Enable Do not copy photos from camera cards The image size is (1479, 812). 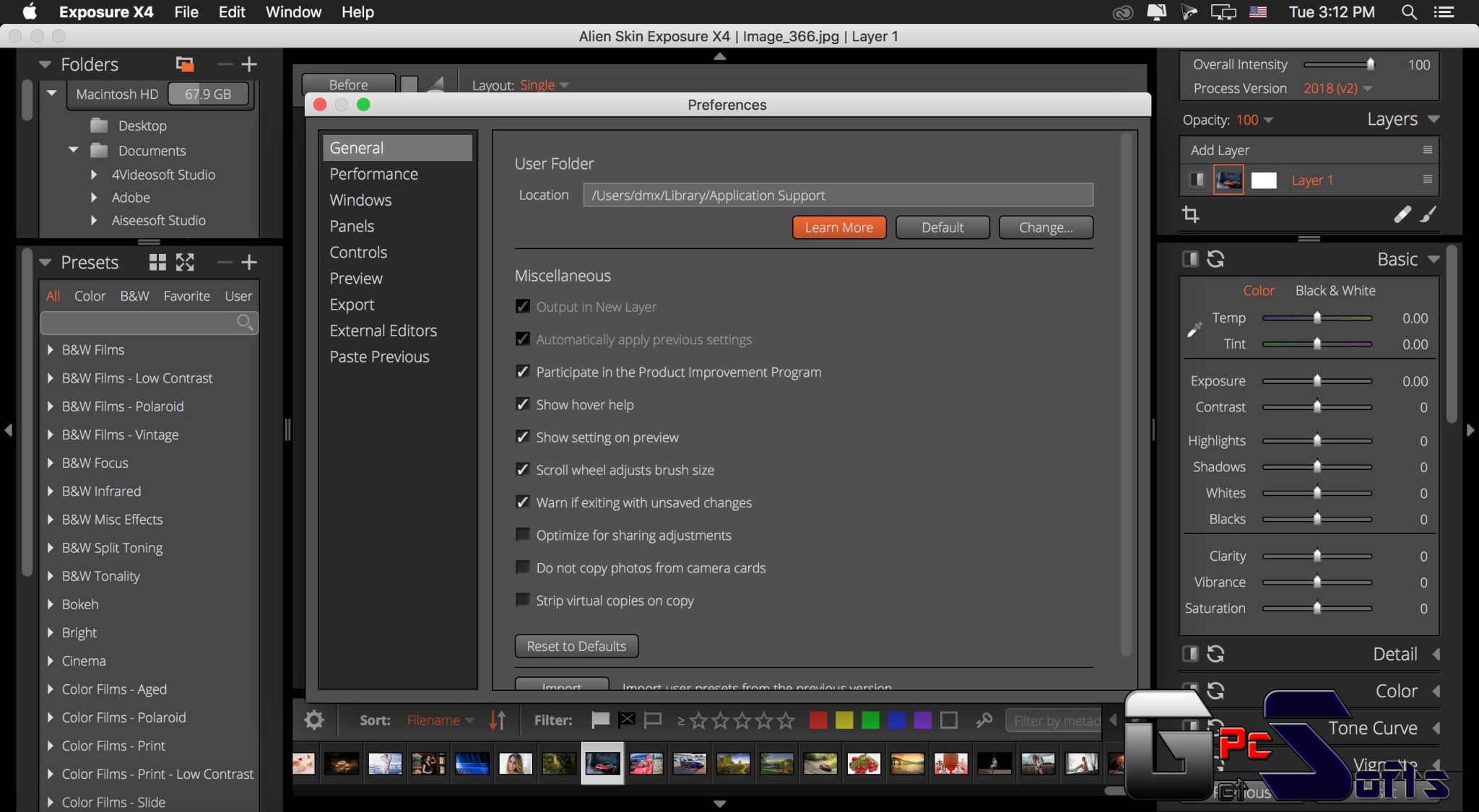[523, 567]
